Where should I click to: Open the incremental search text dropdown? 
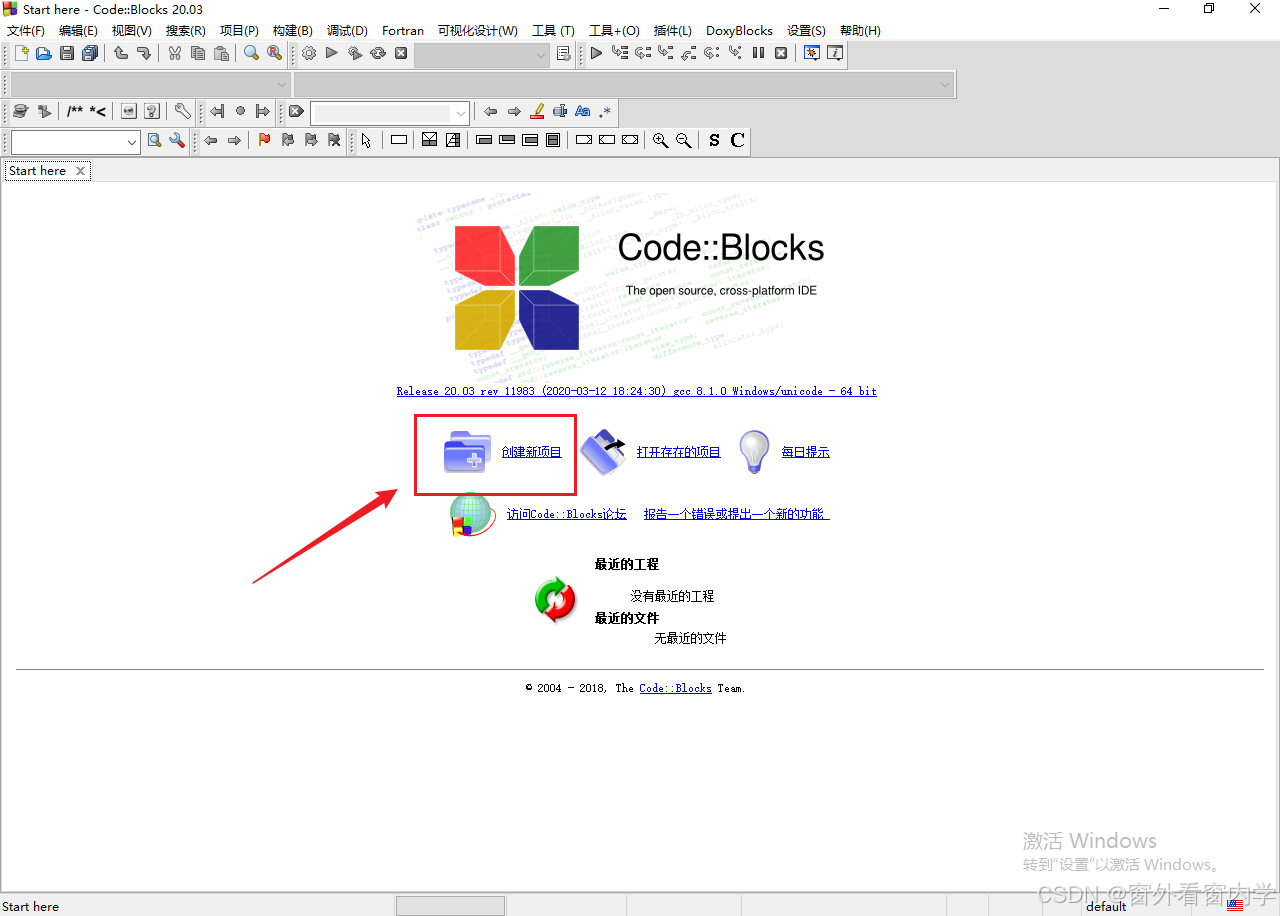[x=390, y=112]
